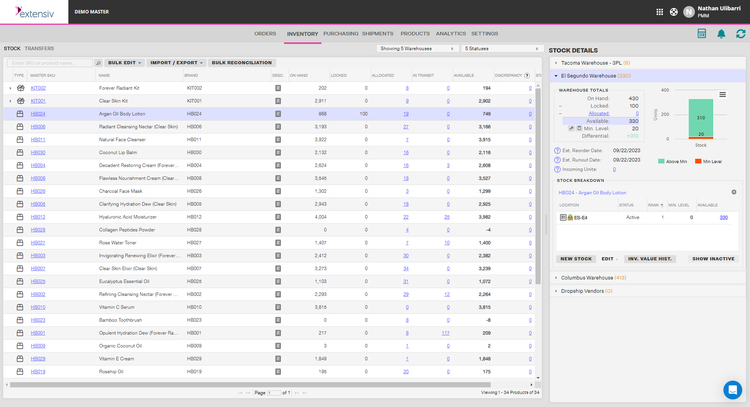The image size is (750, 407).
Task: Click the clipboard icon beside Min. Level
Action: [579, 129]
